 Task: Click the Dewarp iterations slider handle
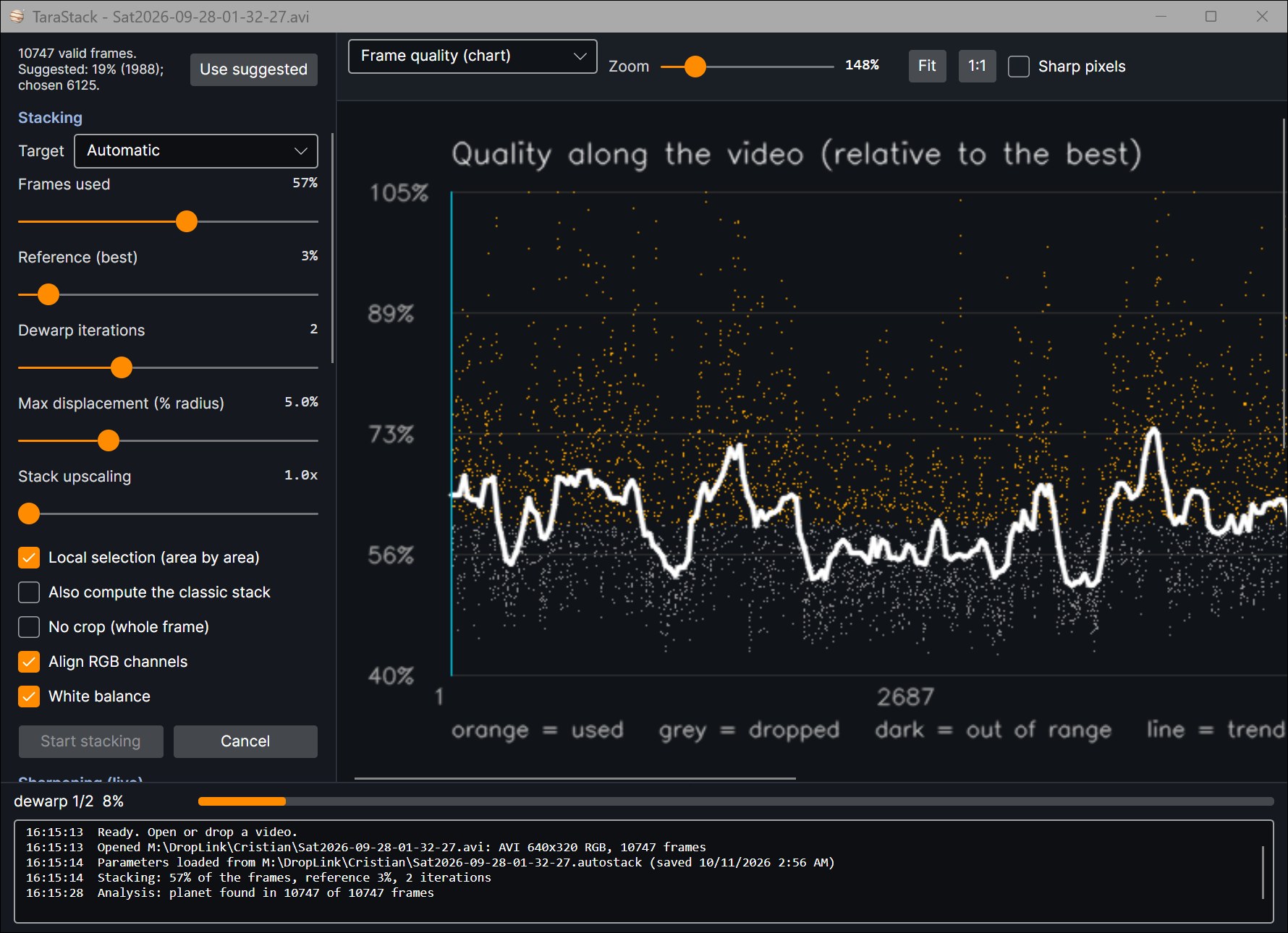coord(122,367)
